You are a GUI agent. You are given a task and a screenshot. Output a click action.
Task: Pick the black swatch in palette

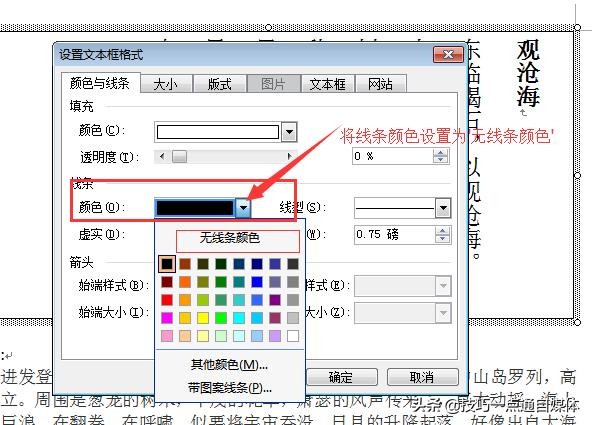[x=167, y=264]
